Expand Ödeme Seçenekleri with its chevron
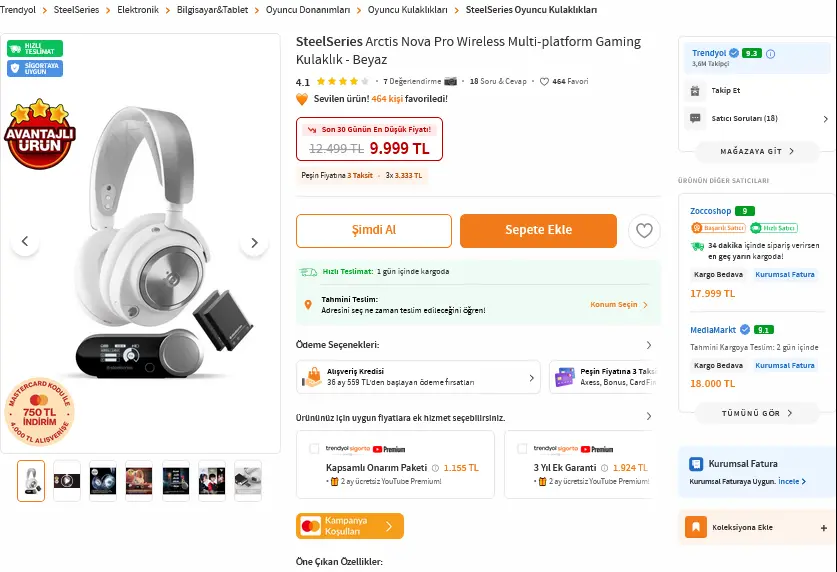The image size is (837, 572). click(x=649, y=345)
